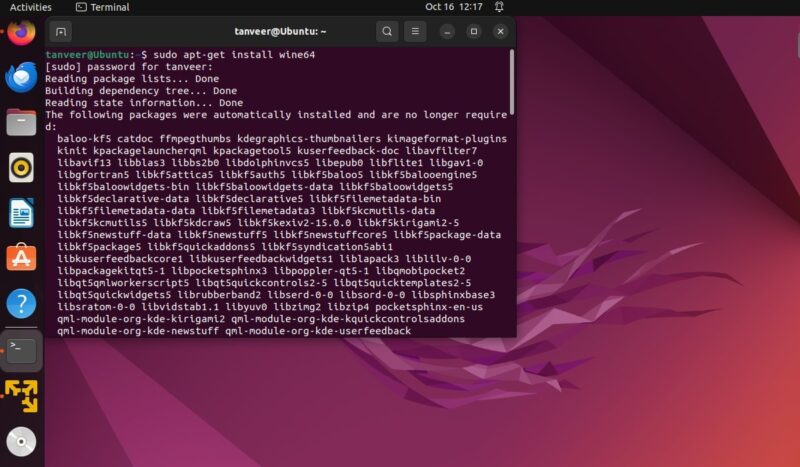800x467 pixels.
Task: Click 'Reading package lists... Done' line
Action: [132, 79]
